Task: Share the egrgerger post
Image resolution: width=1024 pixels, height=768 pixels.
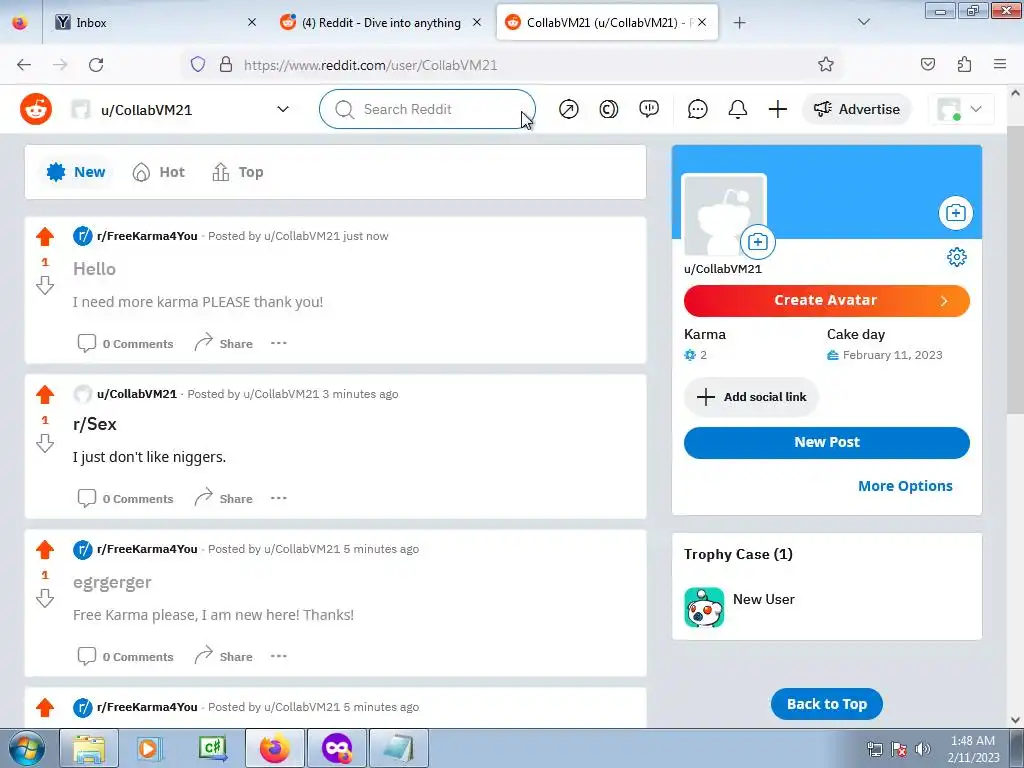Action: pos(223,656)
